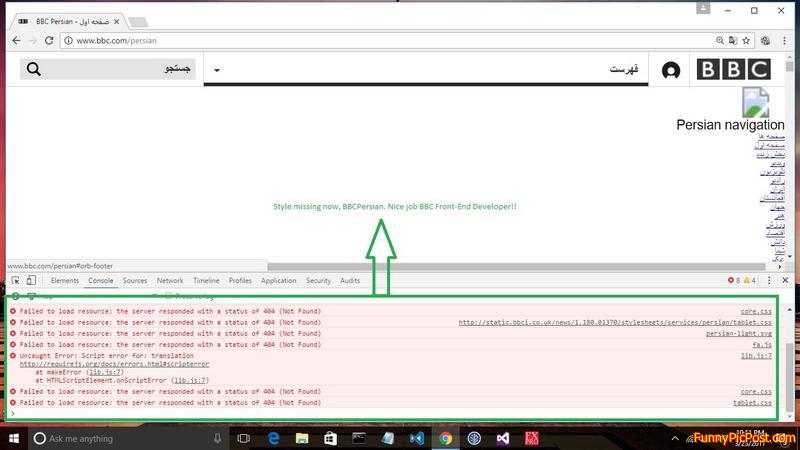Expand the system tray hidden icons chevron

pyautogui.click(x=675, y=438)
